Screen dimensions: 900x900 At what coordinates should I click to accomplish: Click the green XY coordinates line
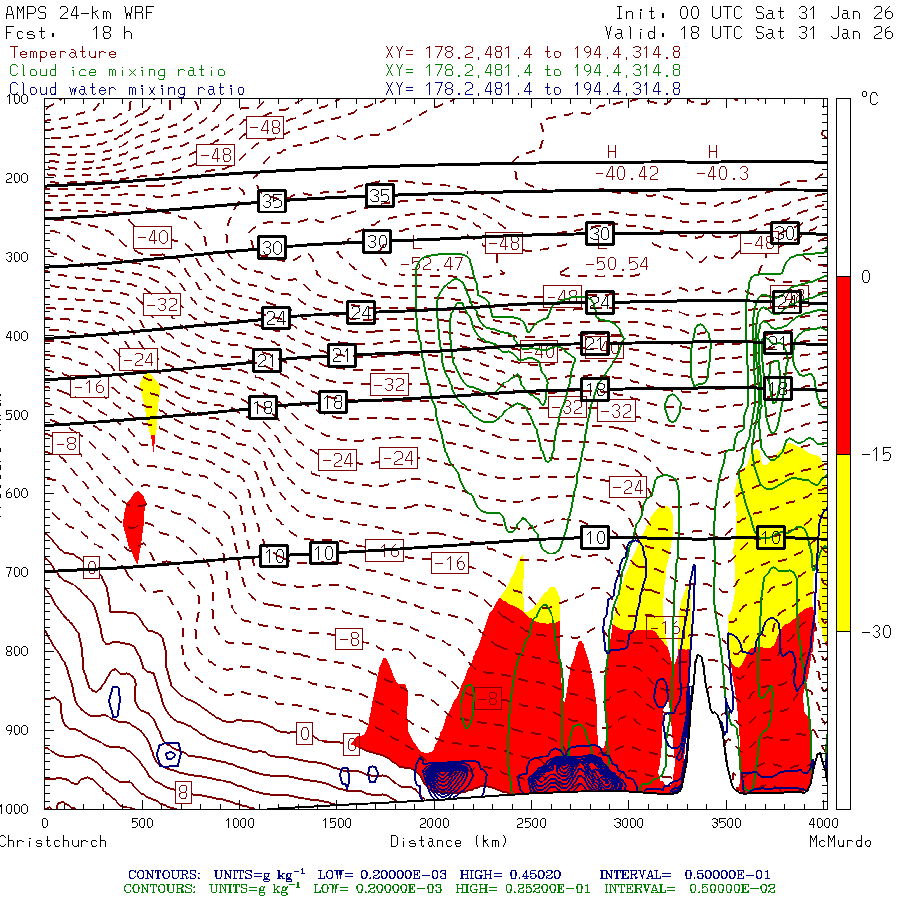533,71
